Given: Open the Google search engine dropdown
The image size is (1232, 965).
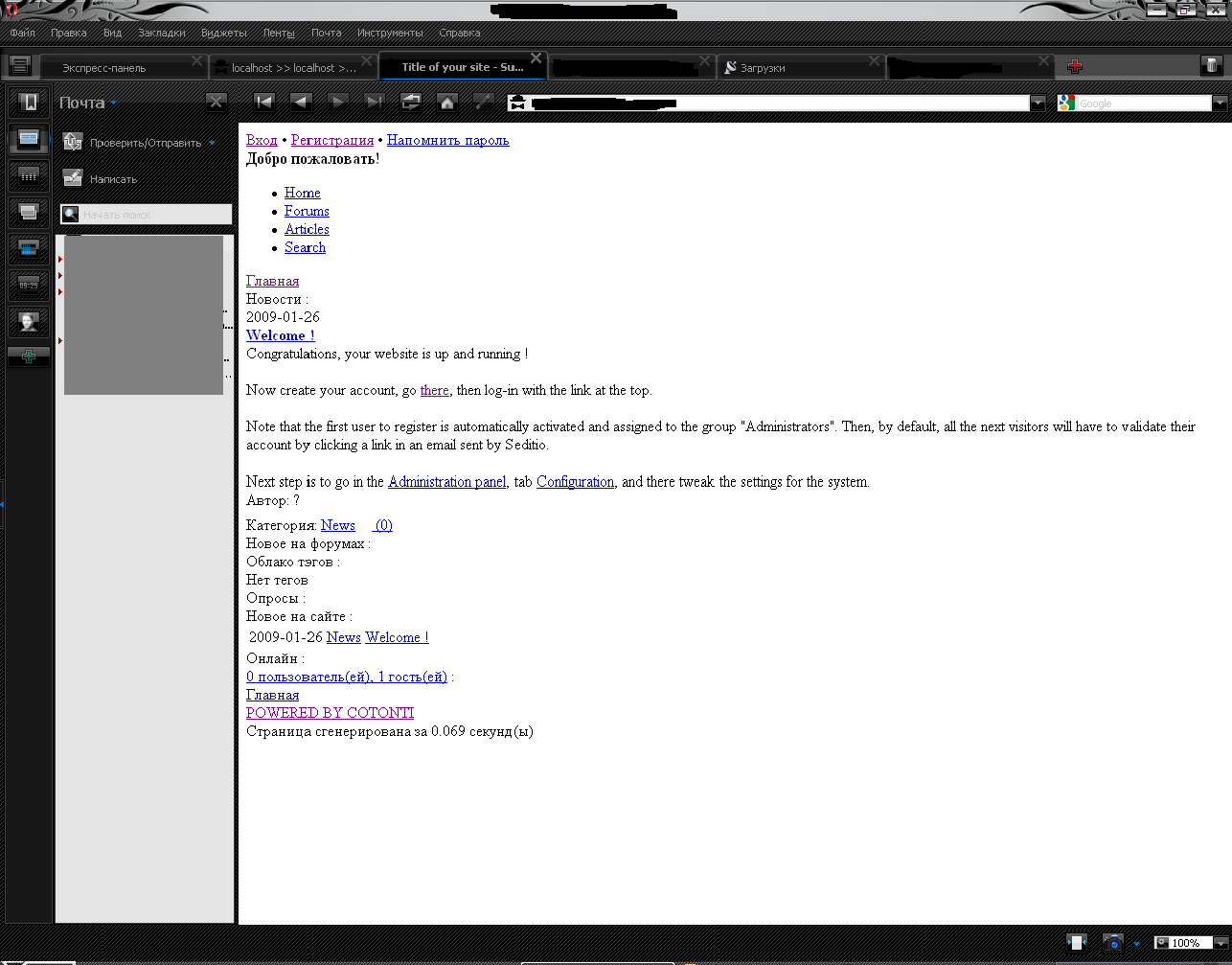Looking at the screenshot, I should [1220, 103].
